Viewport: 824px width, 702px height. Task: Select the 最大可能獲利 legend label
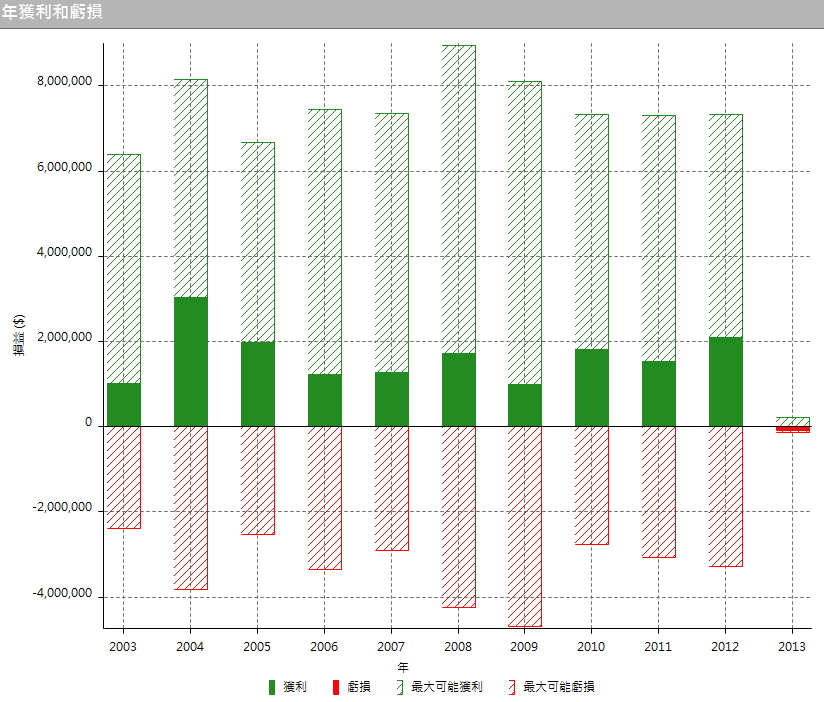coord(447,687)
